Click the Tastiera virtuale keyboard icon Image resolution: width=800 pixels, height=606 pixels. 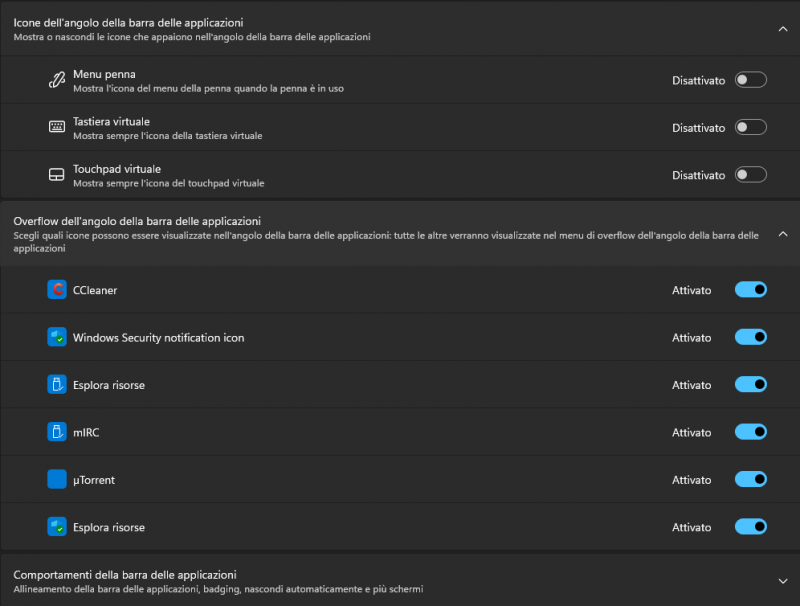pyautogui.click(x=55, y=127)
